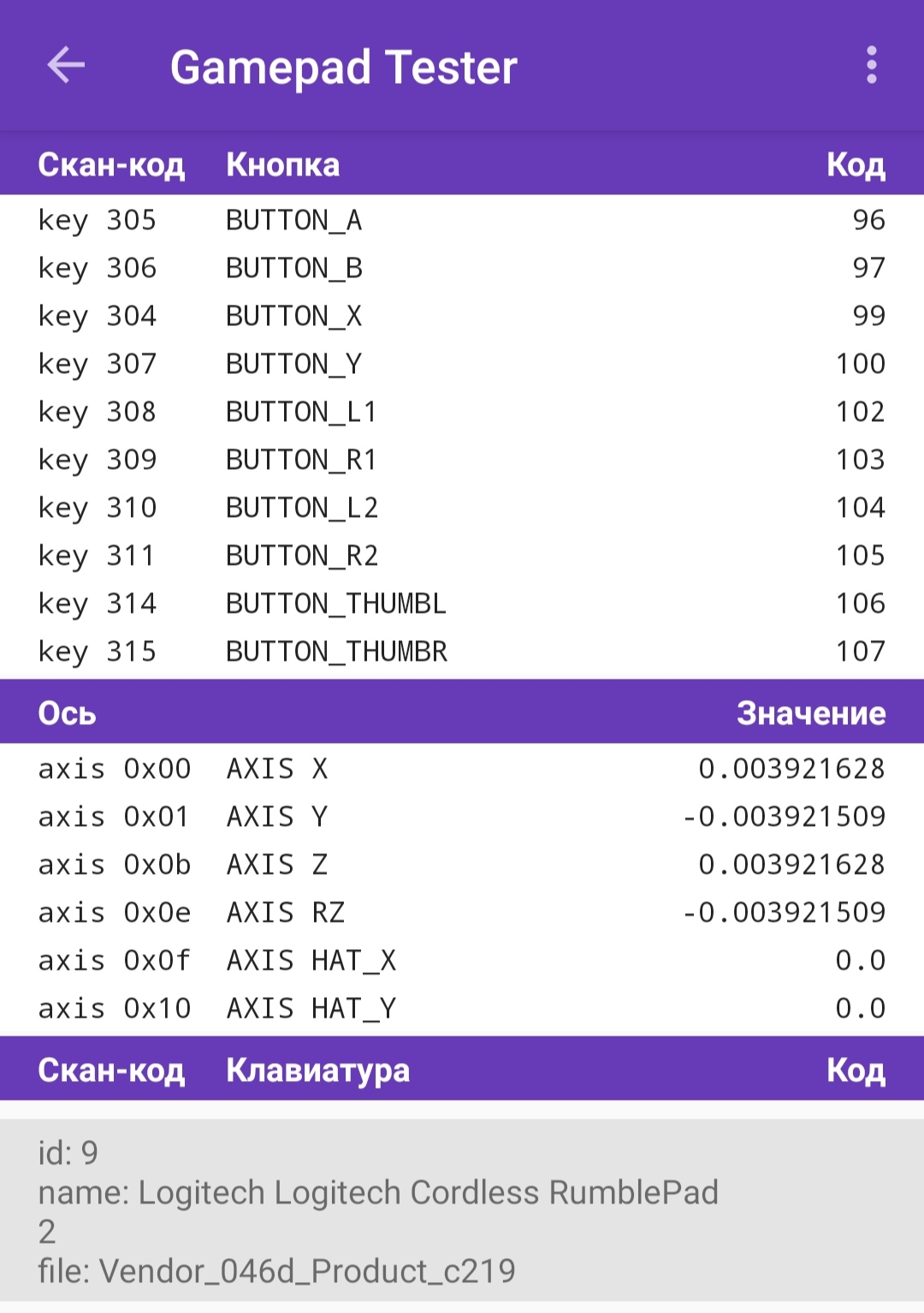The width and height of the screenshot is (924, 1313).
Task: Tap the Gamepad Tester title
Action: (x=343, y=67)
